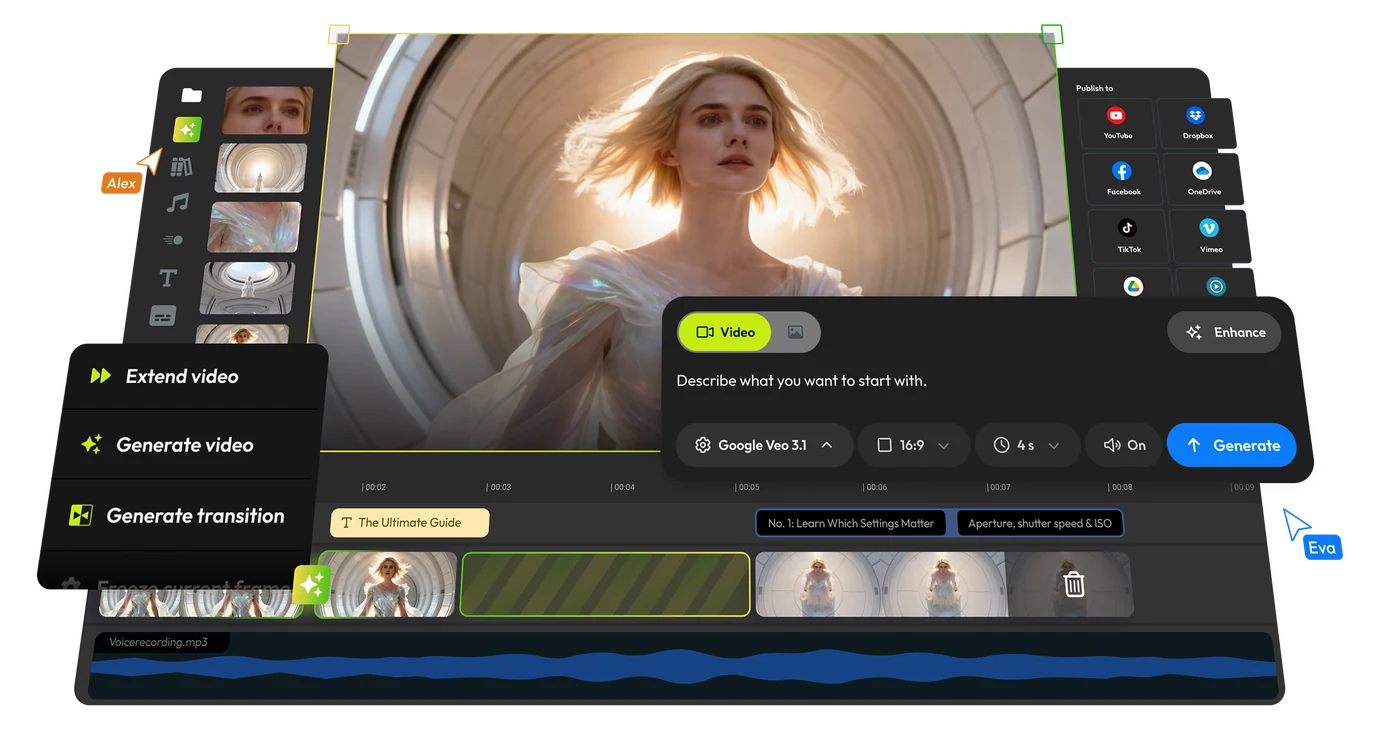Viewport: 1400px width, 730px height.
Task: Click the Voicerecording.mp3 audio track
Action: click(x=684, y=665)
